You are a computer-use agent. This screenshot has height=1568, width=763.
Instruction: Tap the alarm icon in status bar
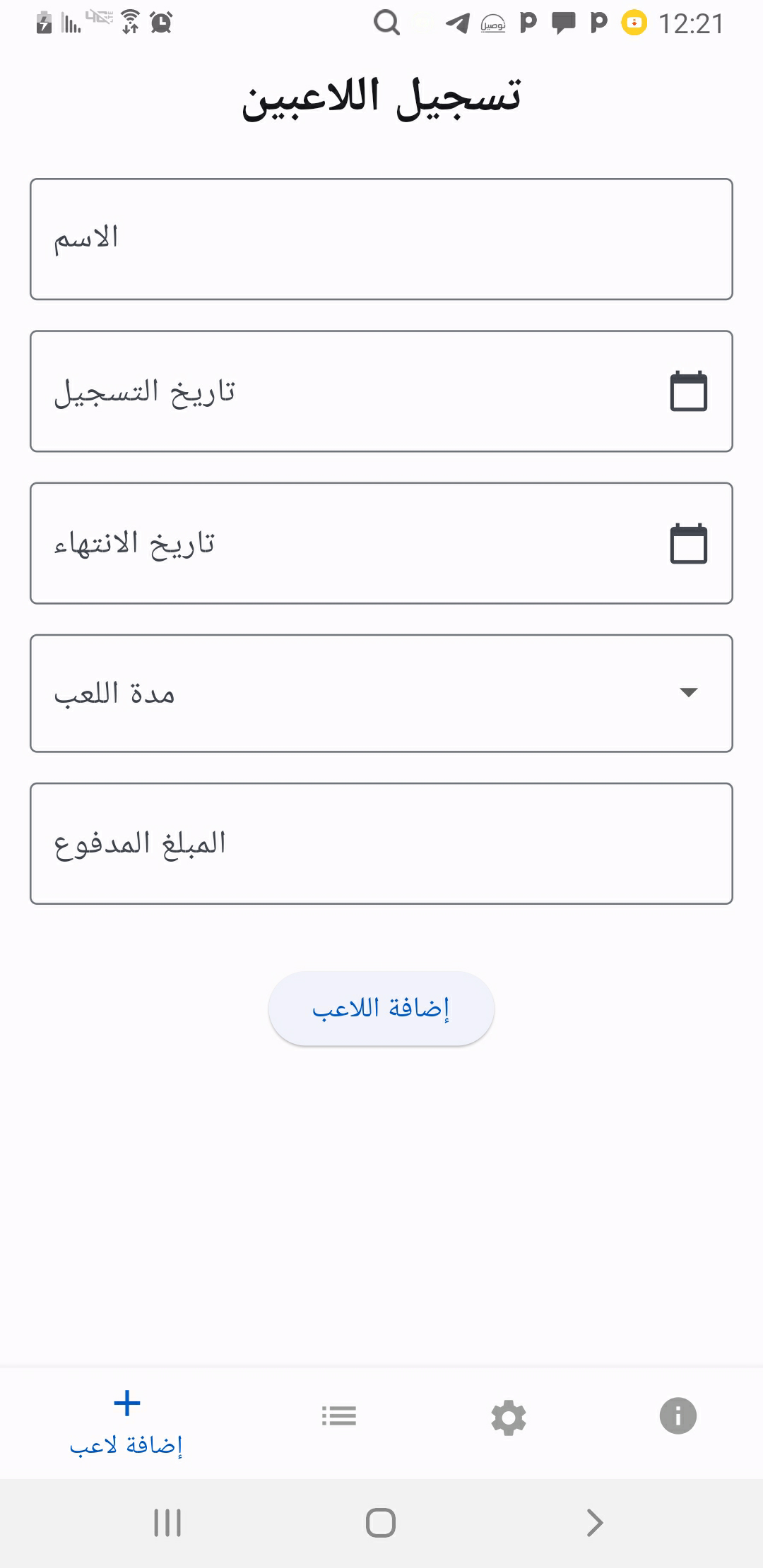(x=162, y=23)
